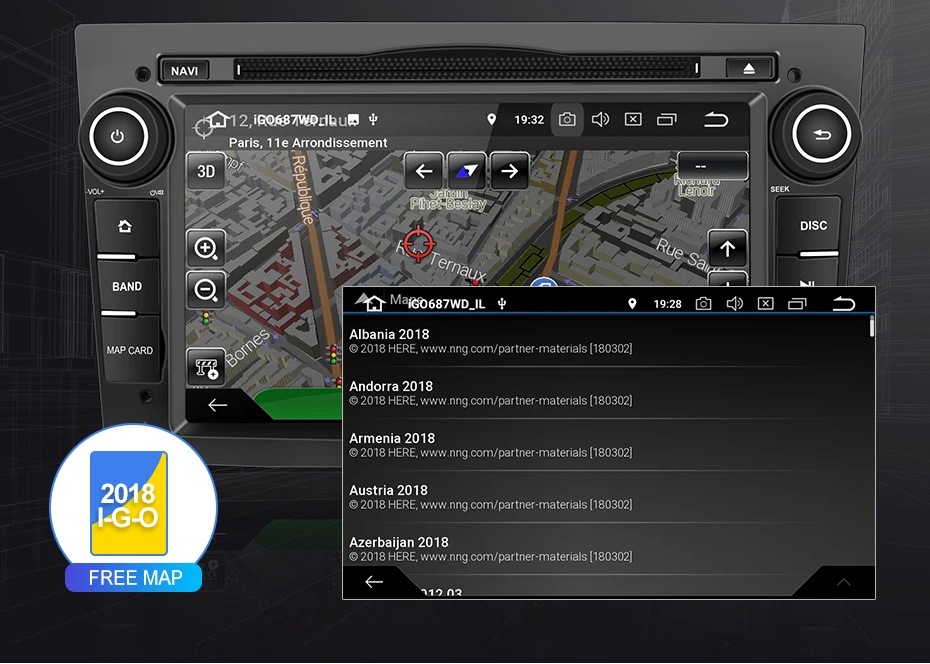Push the home hardware button
This screenshot has width=930, height=664.
click(x=125, y=226)
